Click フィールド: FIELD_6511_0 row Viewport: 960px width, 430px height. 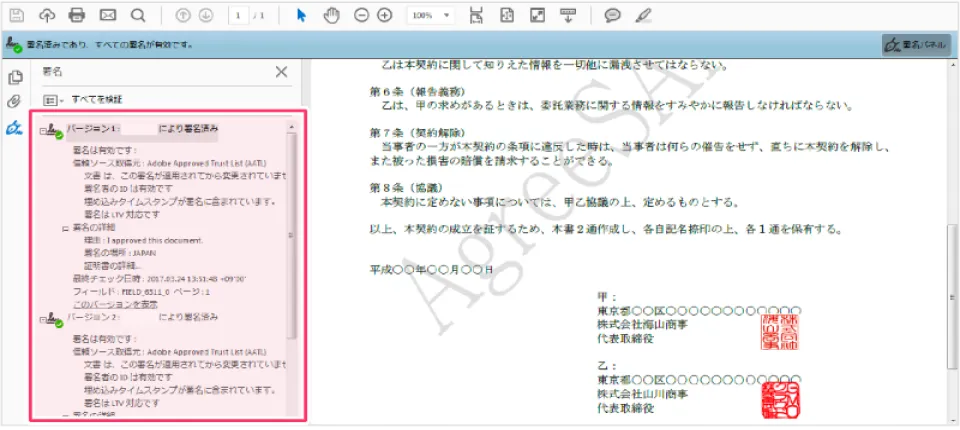(141, 292)
